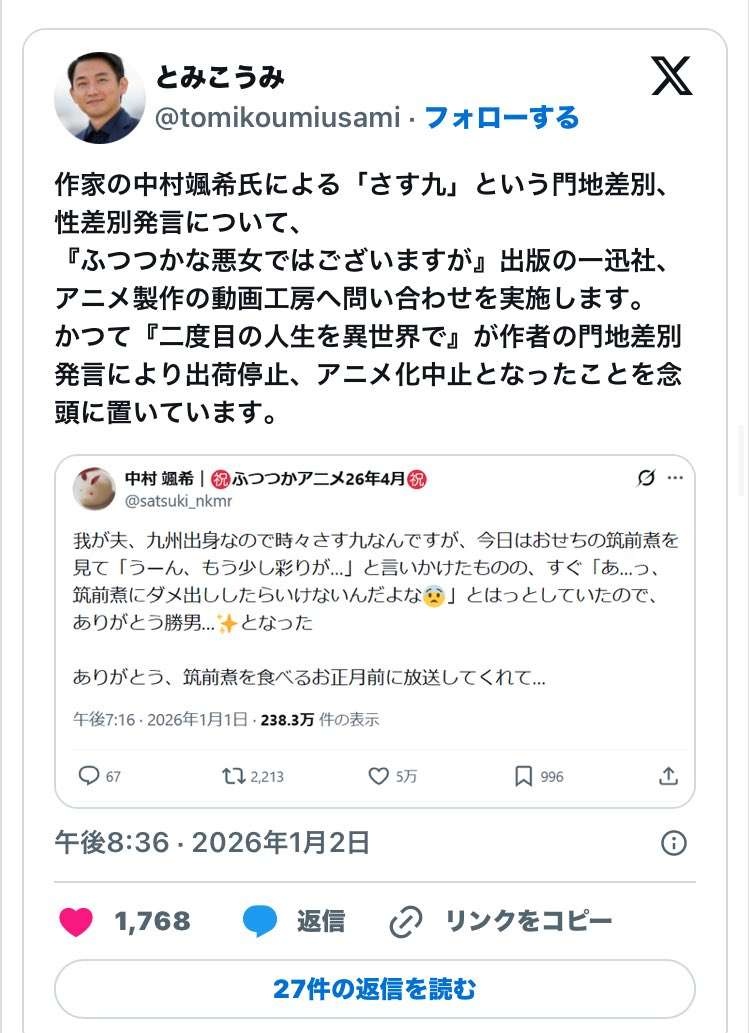Viewport: 749px width, 1033px height.
Task: Click the 午後8:36 · 2026年1月2日 timestamp
Action: [x=212, y=843]
